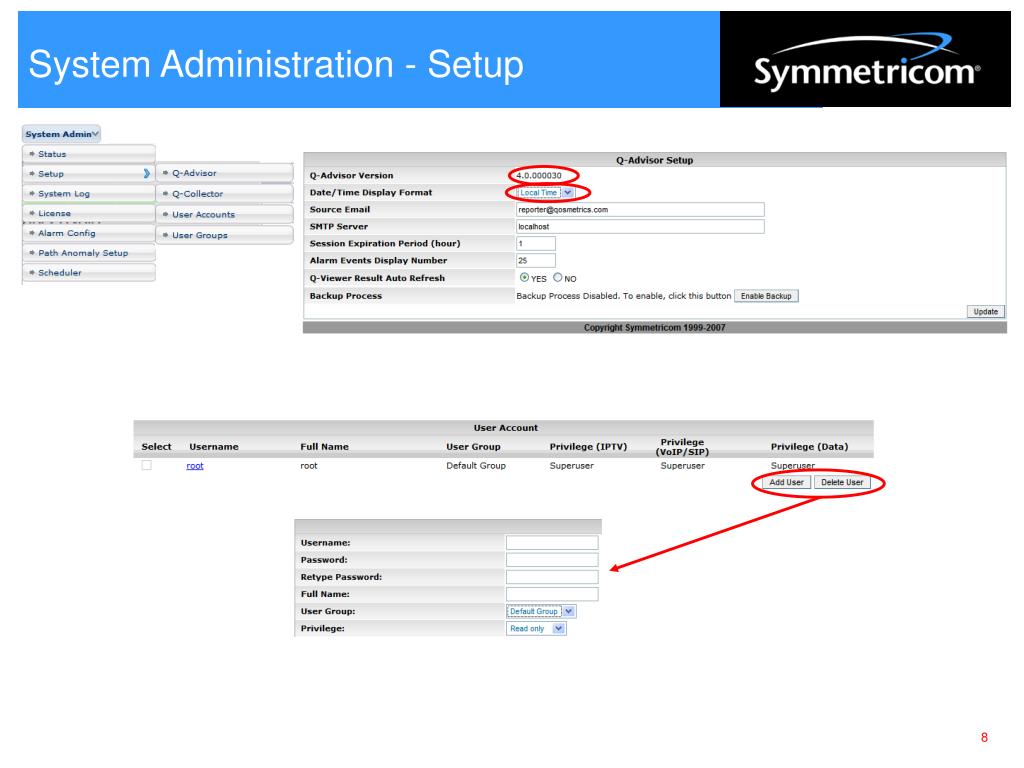Open Path Anomaly Setup menu item

(x=89, y=253)
